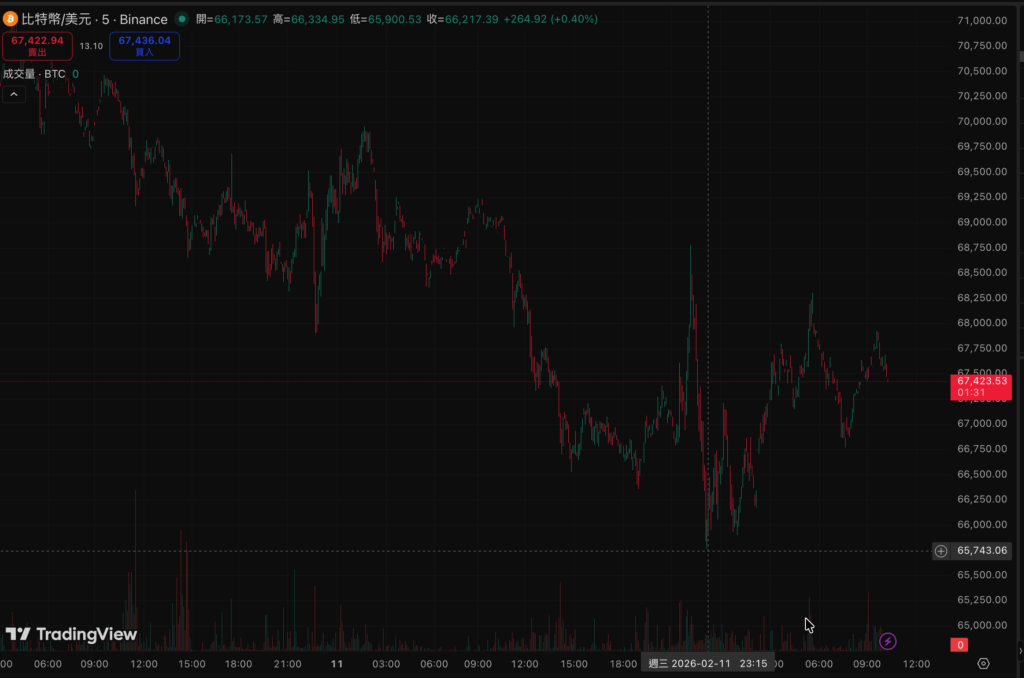Click the Bitcoin symbol logo icon
The height and width of the screenshot is (678, 1024).
11,19
